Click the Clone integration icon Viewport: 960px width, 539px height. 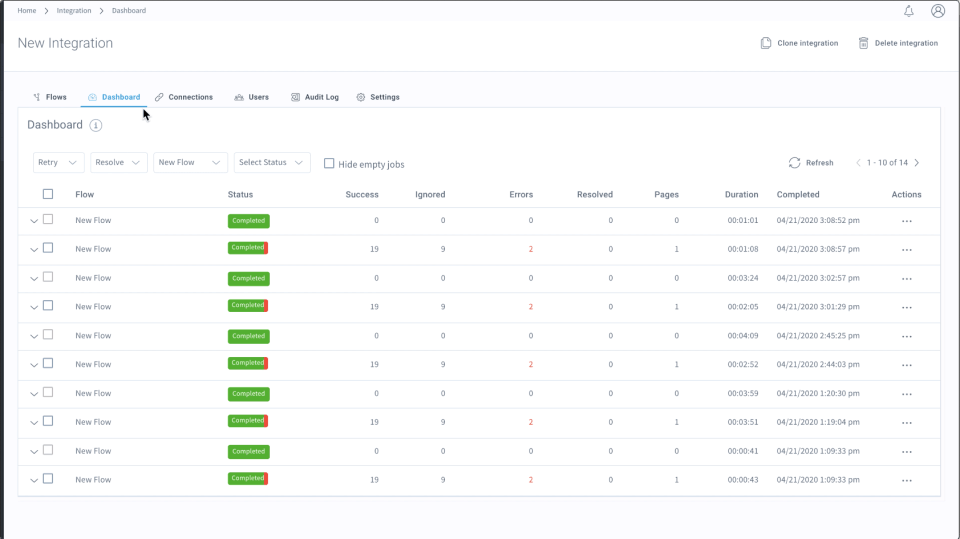click(x=766, y=43)
